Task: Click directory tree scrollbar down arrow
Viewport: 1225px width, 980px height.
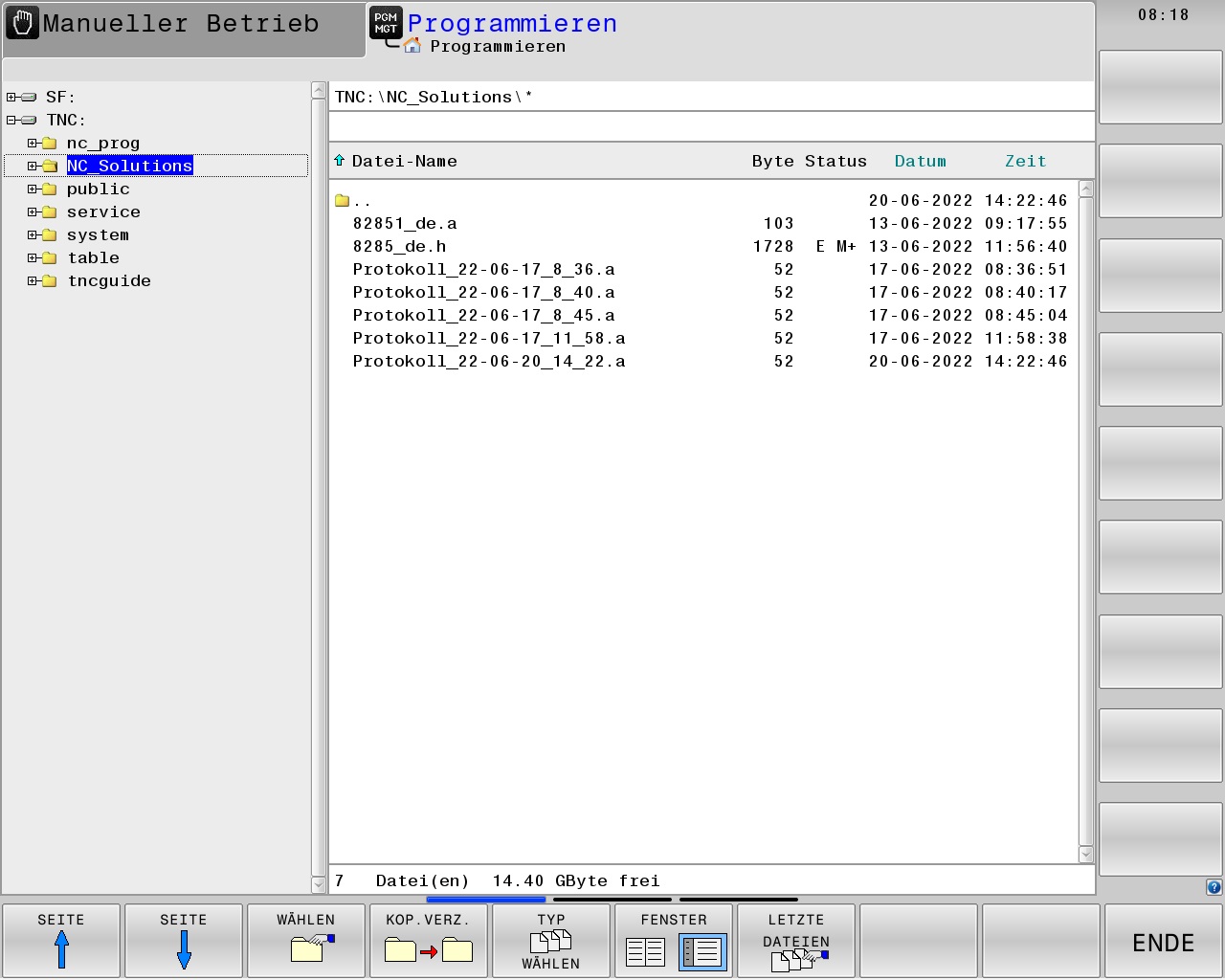Action: pos(319,885)
